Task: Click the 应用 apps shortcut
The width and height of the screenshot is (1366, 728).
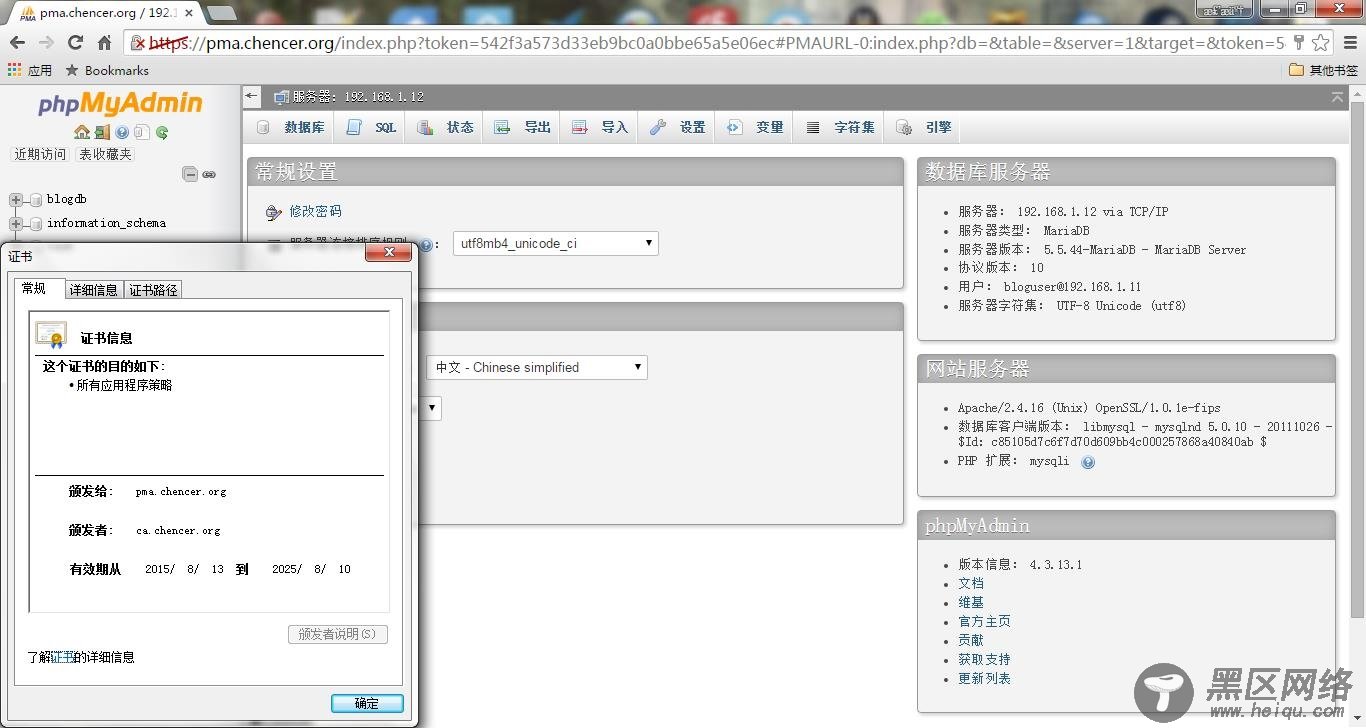Action: (30, 70)
